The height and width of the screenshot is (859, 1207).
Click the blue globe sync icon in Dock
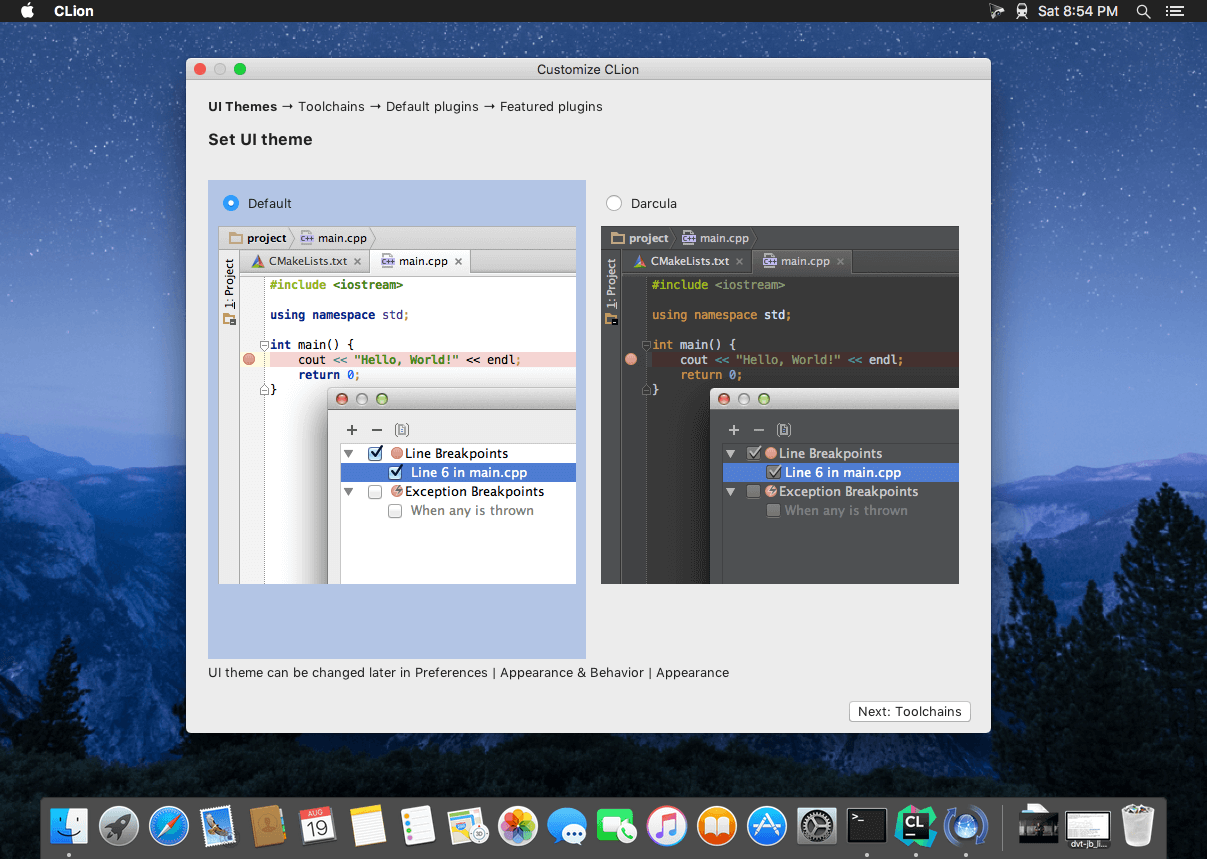965,826
